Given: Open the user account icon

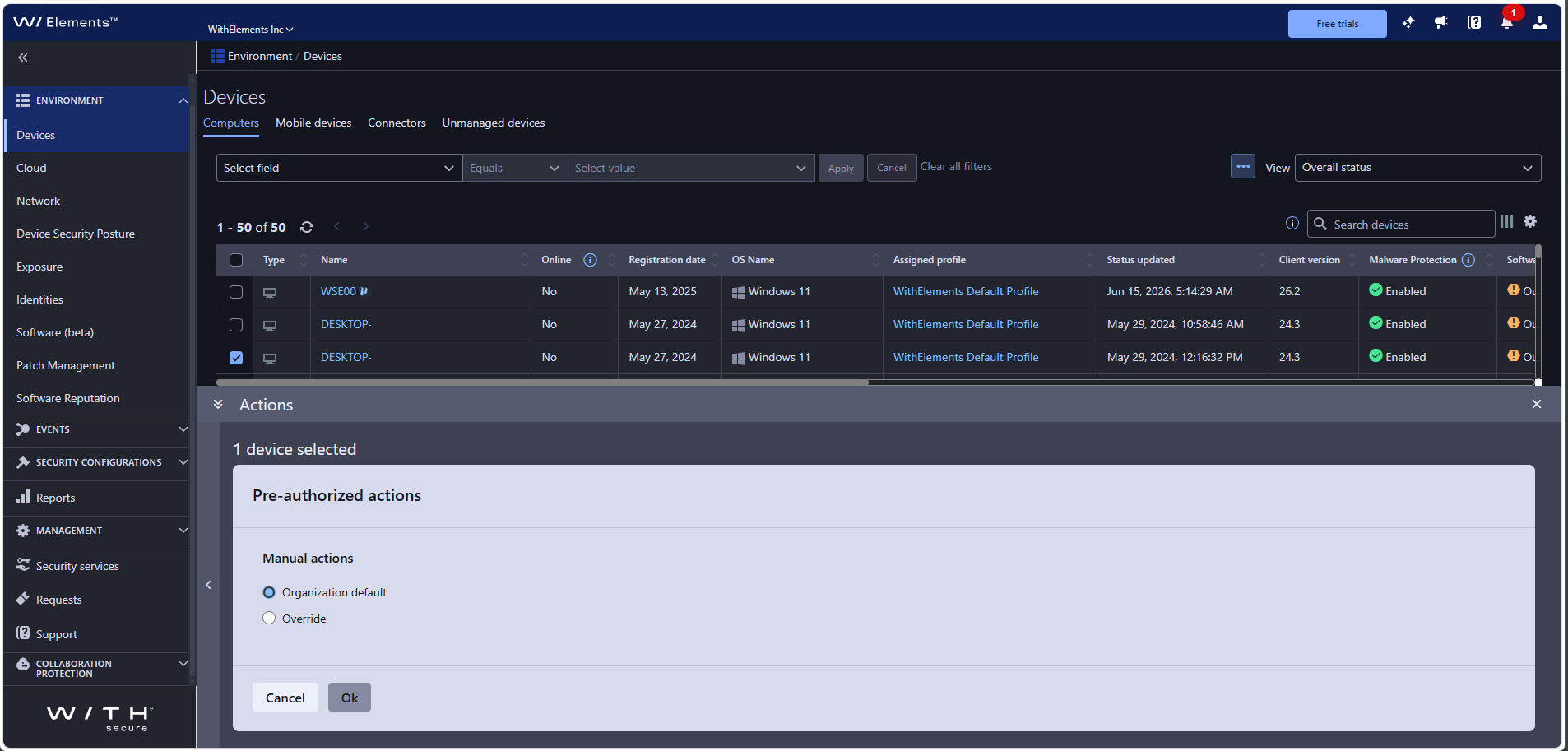Looking at the screenshot, I should click(1540, 23).
